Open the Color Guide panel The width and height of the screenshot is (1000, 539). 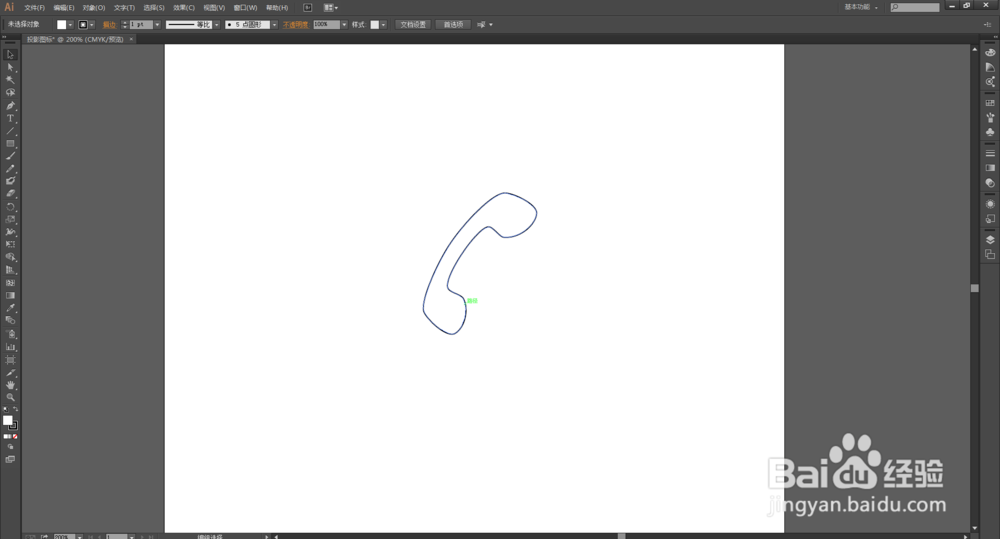[x=990, y=67]
